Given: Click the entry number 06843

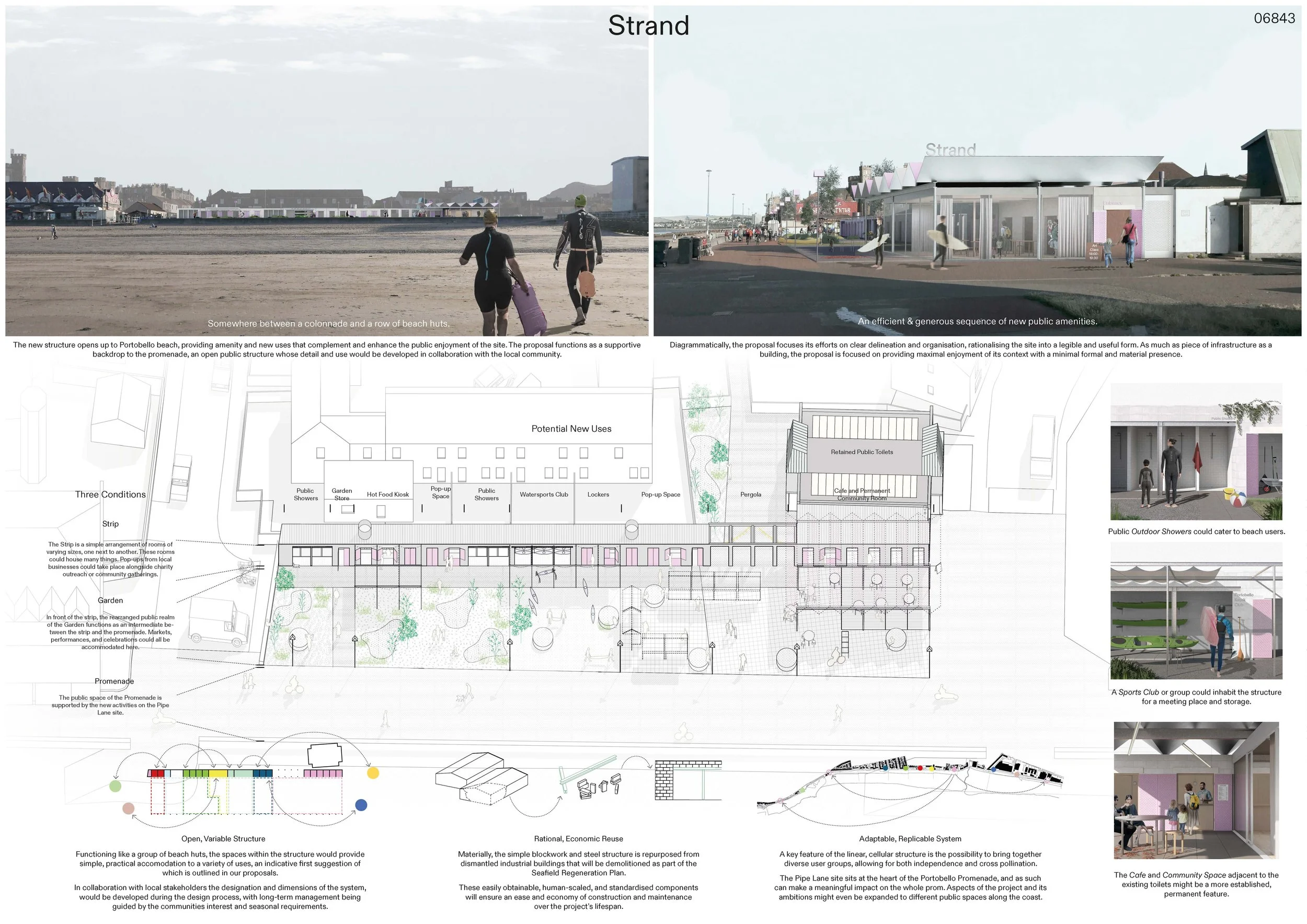Looking at the screenshot, I should click(1274, 18).
